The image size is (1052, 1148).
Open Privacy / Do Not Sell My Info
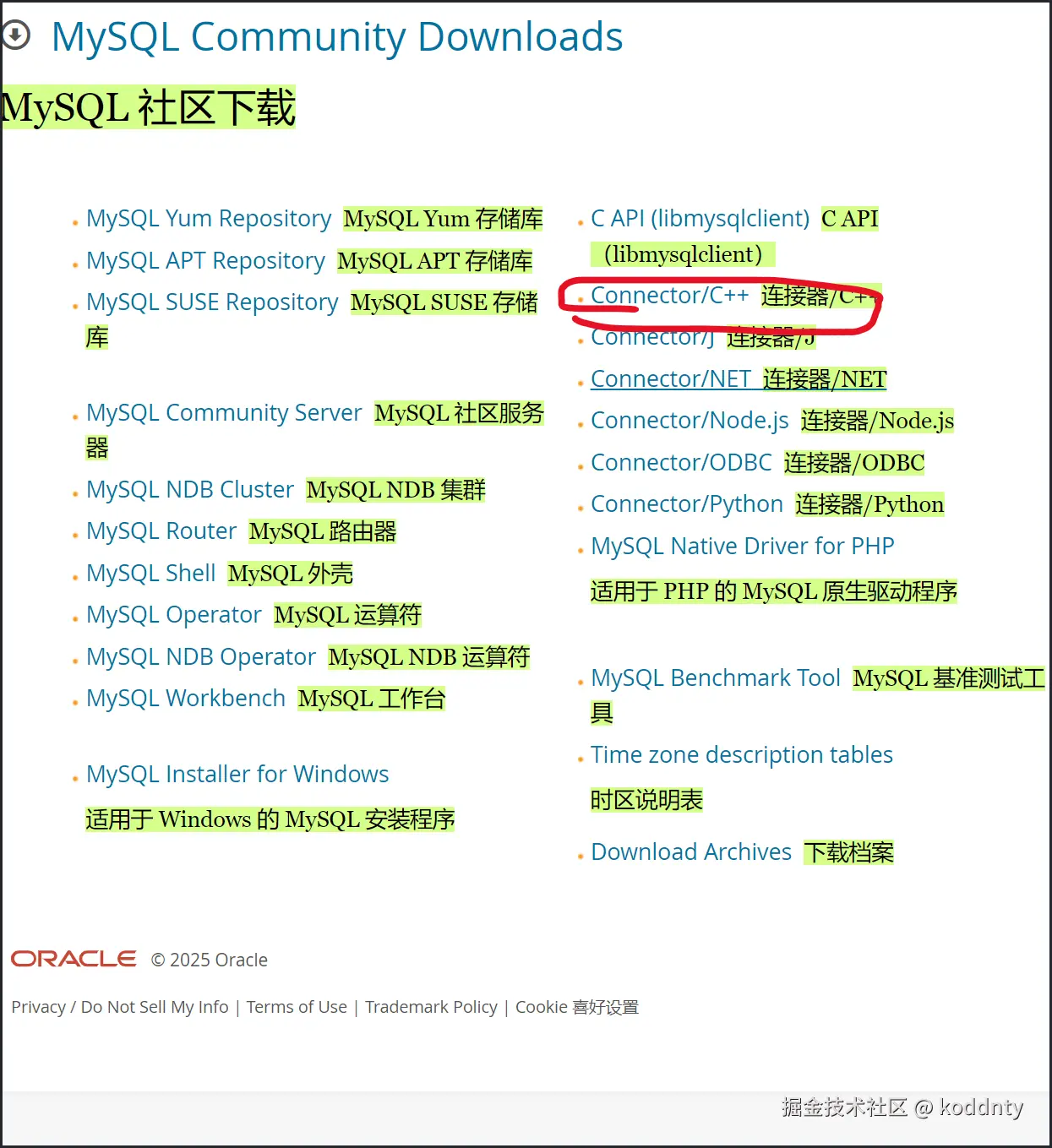pos(120,1007)
